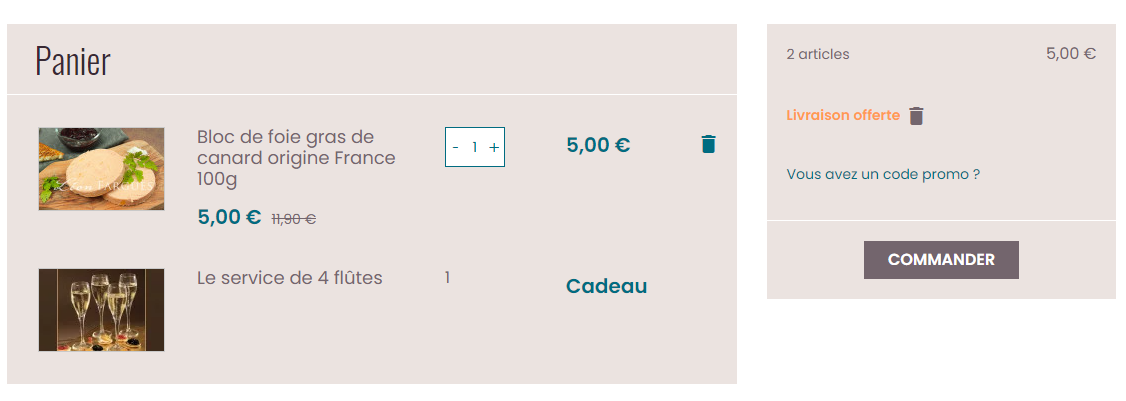
Task: Click the 'Cadeau' gift label
Action: 606,286
